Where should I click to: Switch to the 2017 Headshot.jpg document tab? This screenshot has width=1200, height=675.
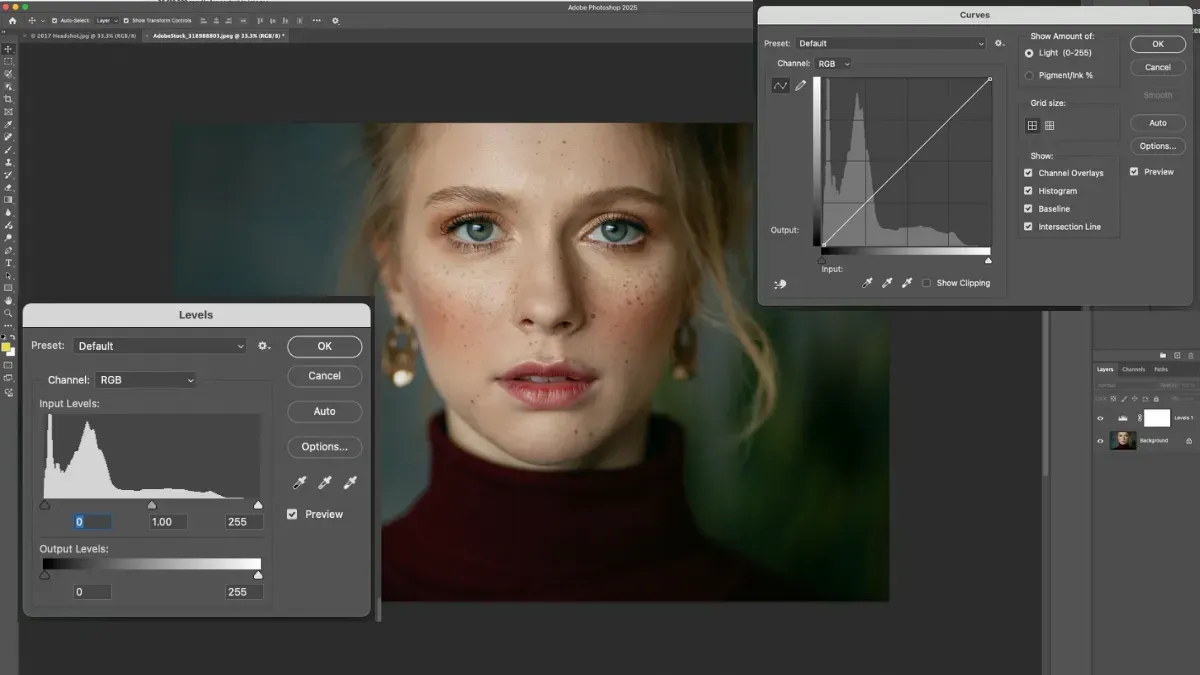click(x=81, y=36)
